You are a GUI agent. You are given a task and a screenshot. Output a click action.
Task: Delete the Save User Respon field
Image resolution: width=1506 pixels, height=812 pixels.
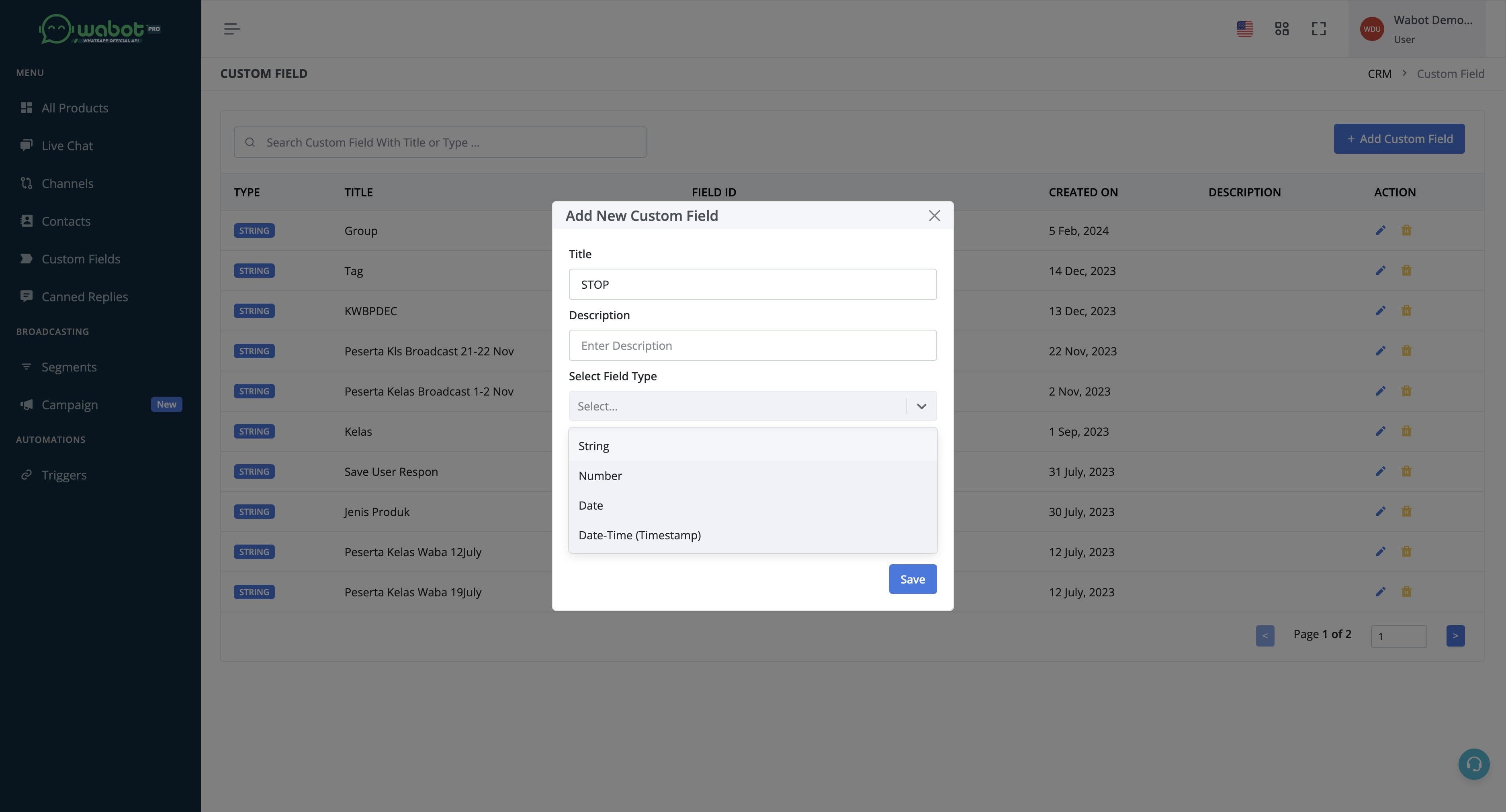coord(1406,471)
